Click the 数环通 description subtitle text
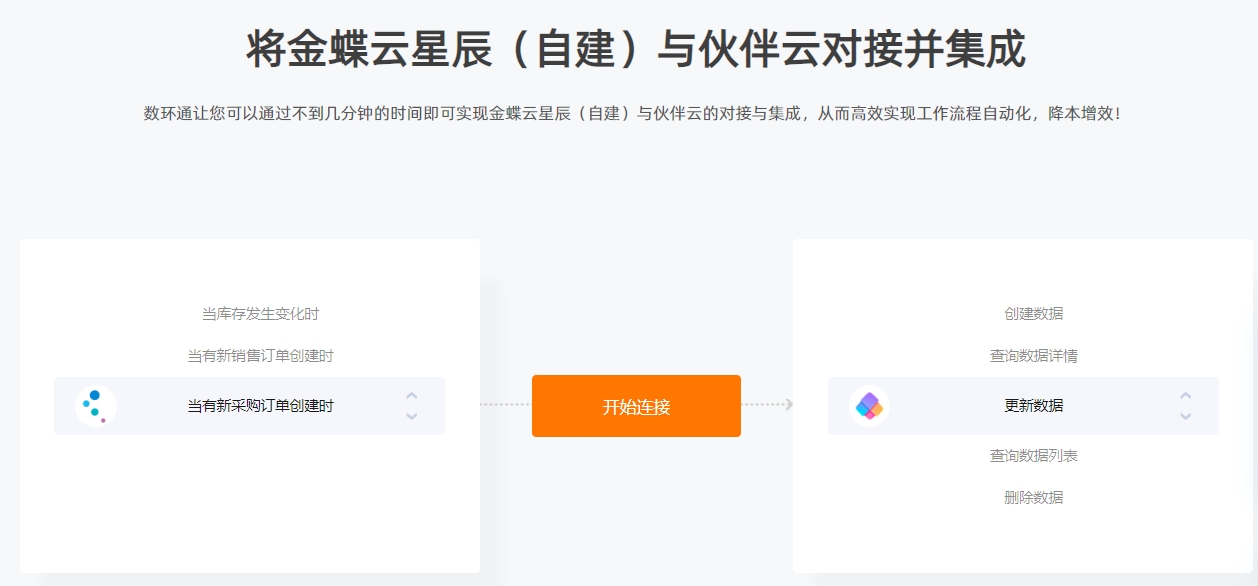This screenshot has height=586, width=1258. point(633,114)
